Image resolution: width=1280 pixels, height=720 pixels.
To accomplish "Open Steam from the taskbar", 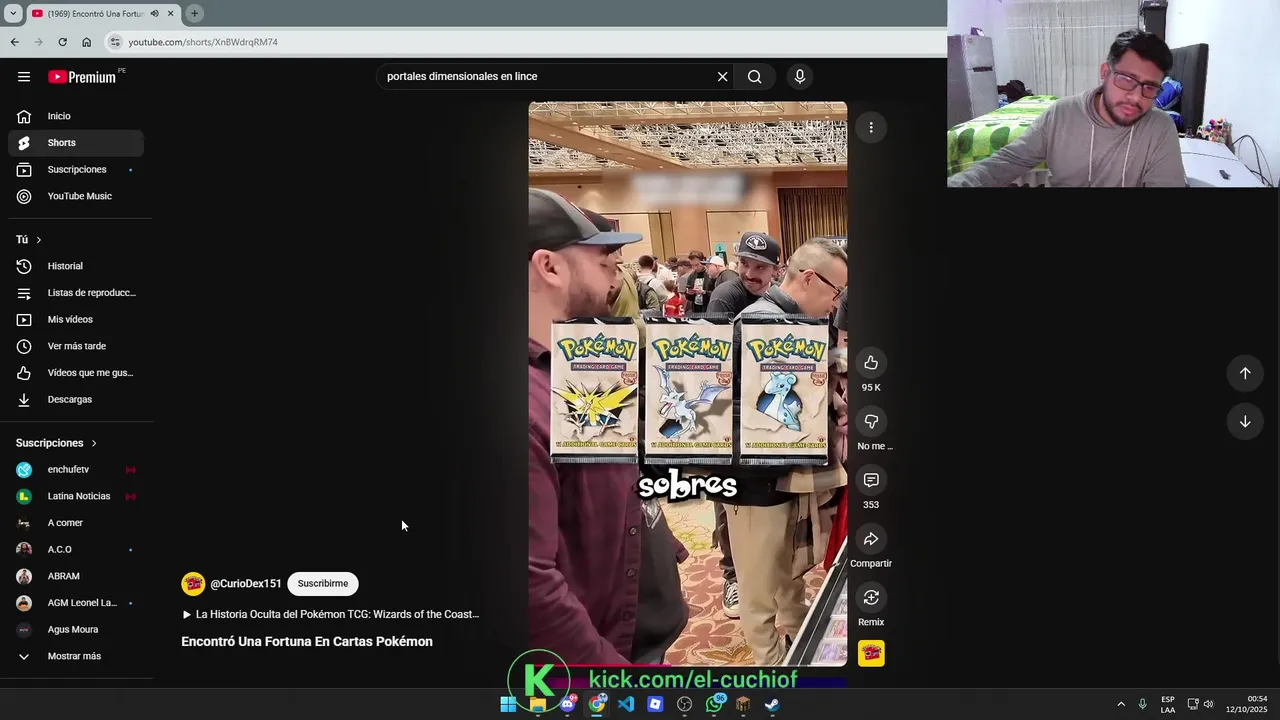I will [x=772, y=704].
